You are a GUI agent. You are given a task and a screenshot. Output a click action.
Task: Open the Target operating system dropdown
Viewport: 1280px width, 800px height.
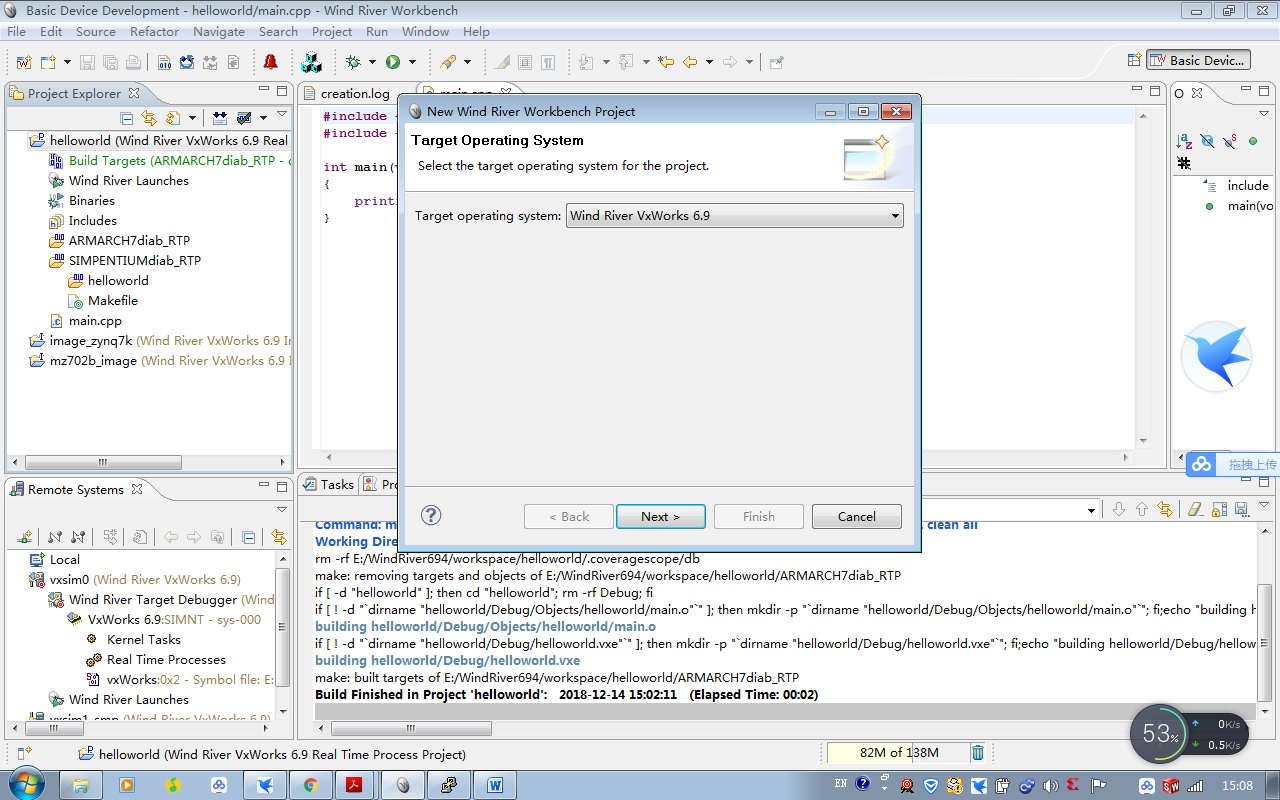893,215
